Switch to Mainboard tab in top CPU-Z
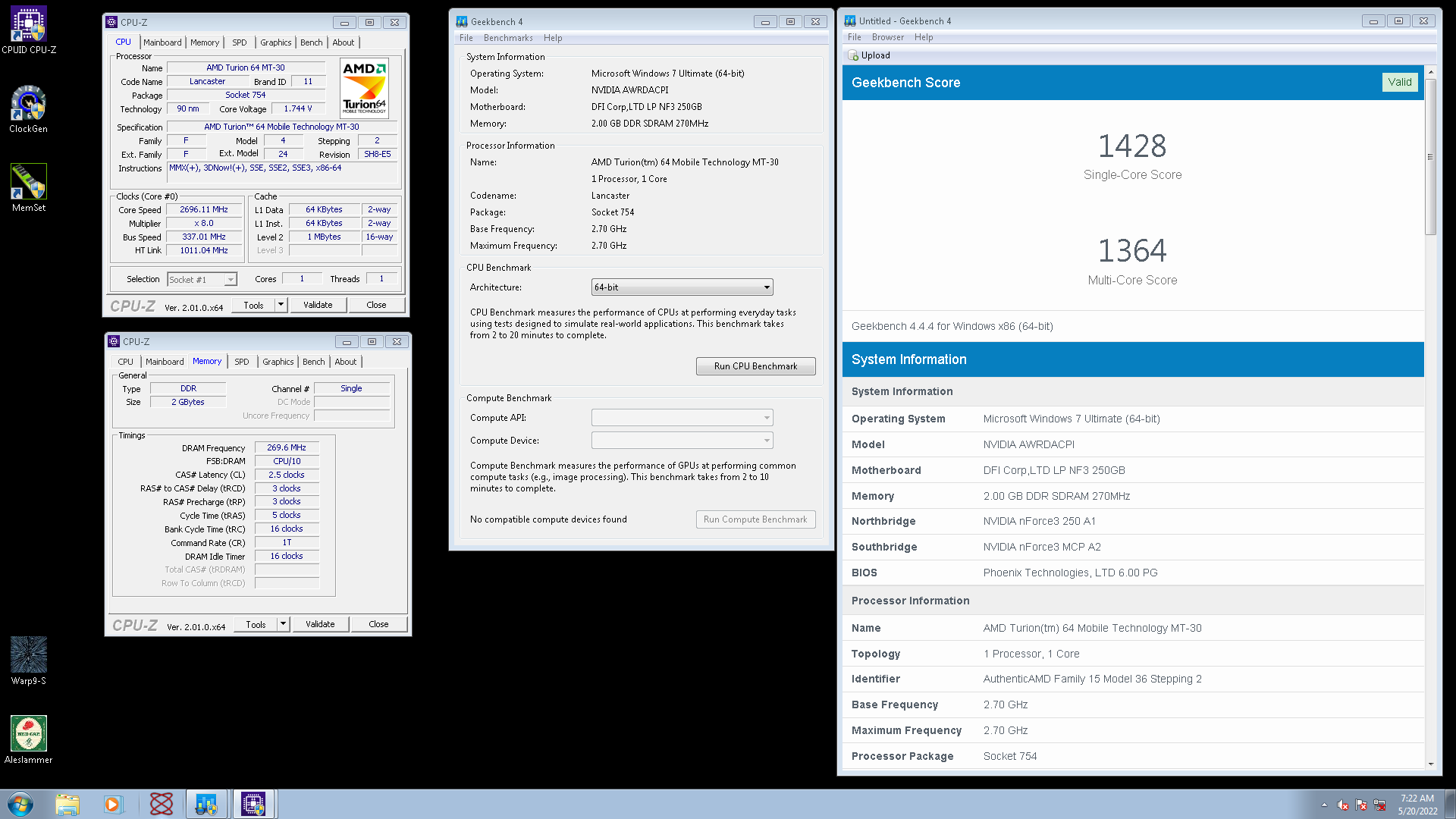 point(162,42)
